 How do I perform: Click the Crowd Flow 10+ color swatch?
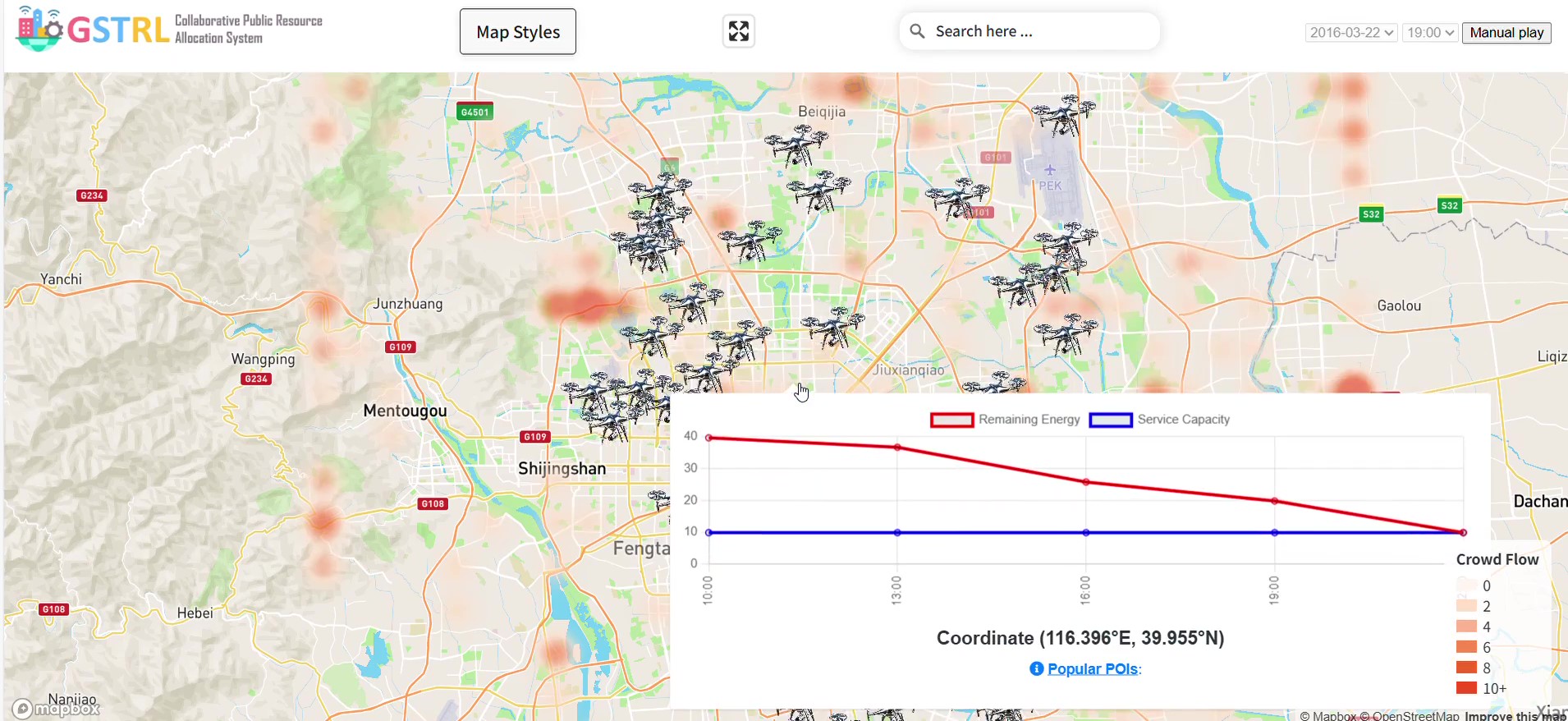1467,688
